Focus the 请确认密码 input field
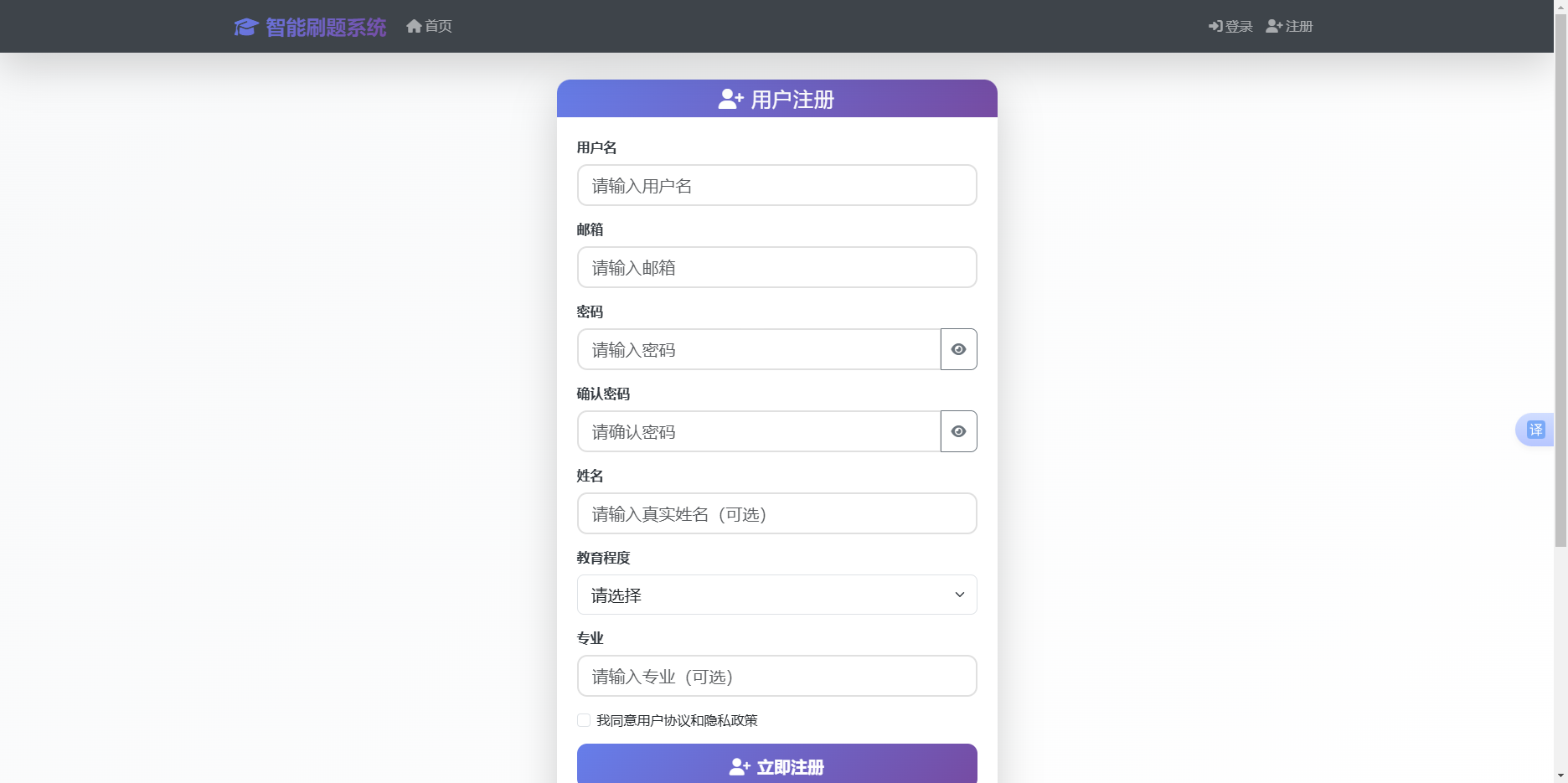Viewport: 1568px width, 783px height. 759,431
